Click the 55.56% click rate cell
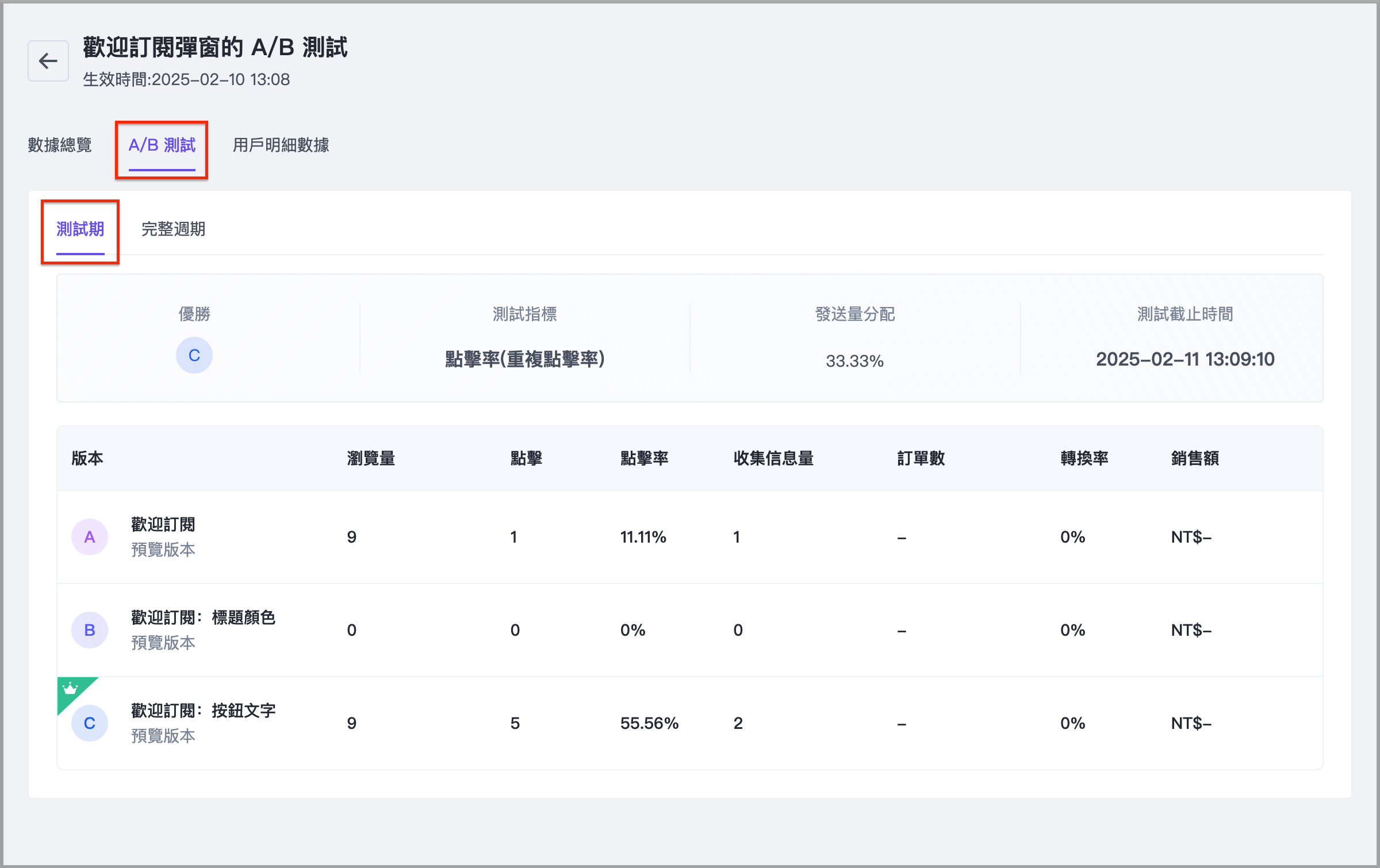 click(649, 723)
